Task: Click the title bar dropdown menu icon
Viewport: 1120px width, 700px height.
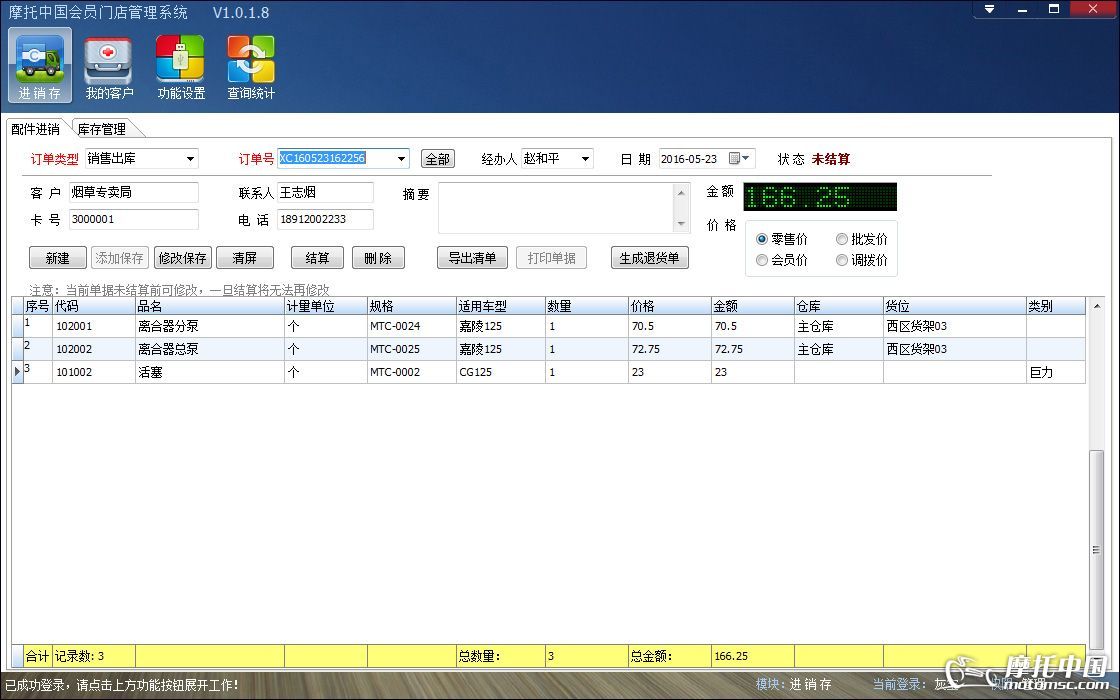Action: 989,9
